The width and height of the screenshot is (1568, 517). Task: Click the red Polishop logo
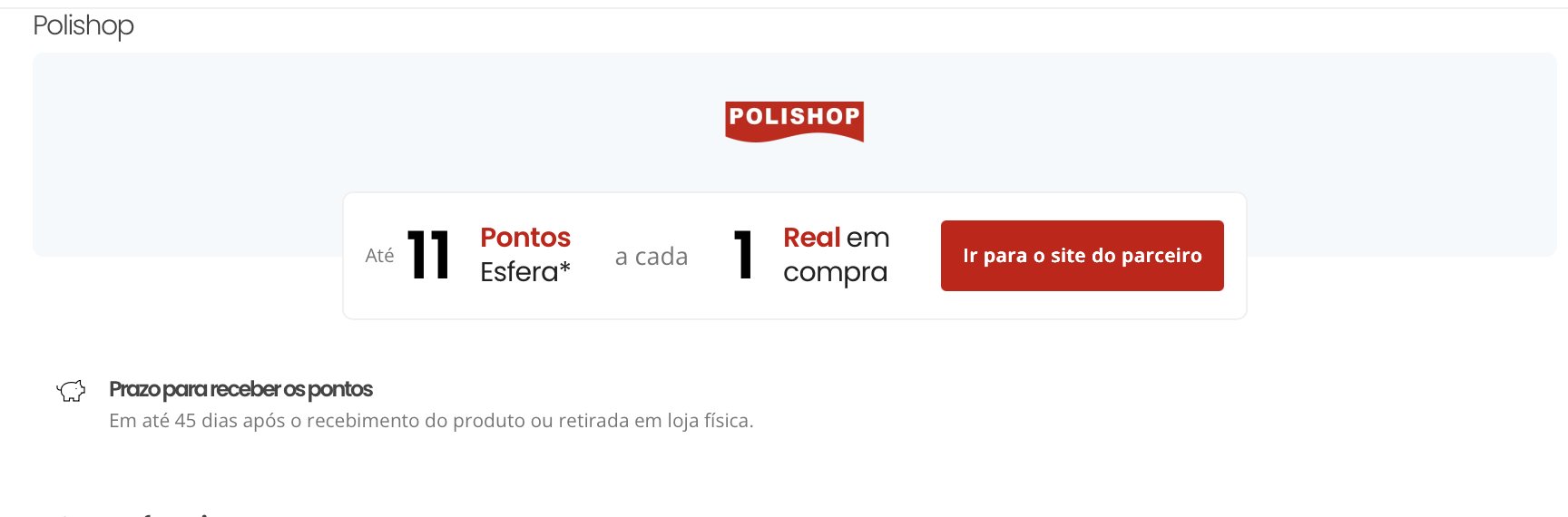(794, 122)
